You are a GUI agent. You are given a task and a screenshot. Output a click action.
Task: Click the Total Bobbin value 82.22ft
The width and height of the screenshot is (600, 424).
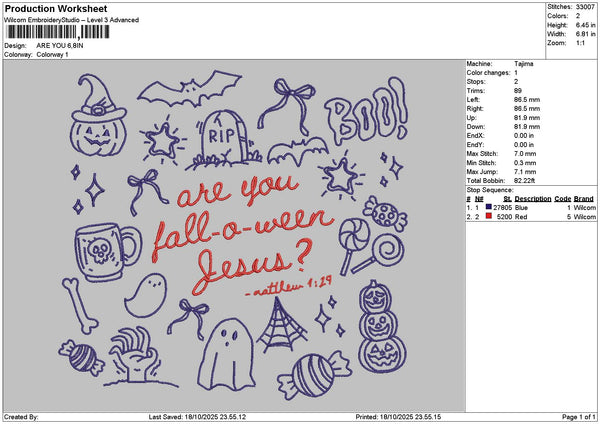pyautogui.click(x=525, y=181)
